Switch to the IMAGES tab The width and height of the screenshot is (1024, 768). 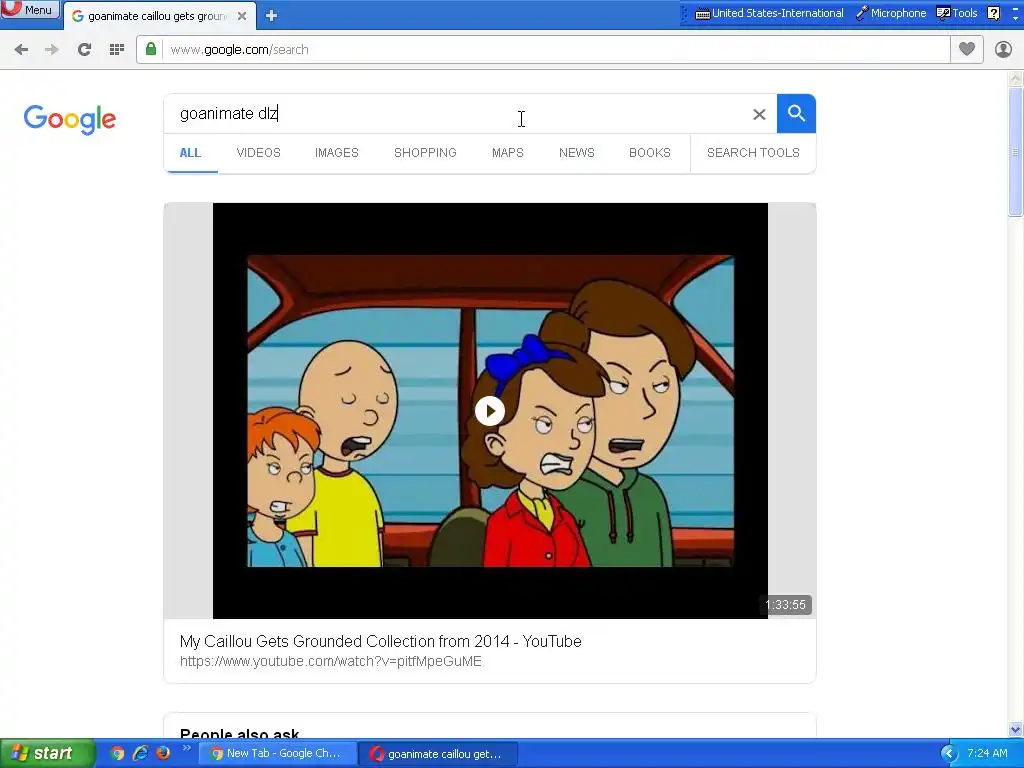click(337, 153)
